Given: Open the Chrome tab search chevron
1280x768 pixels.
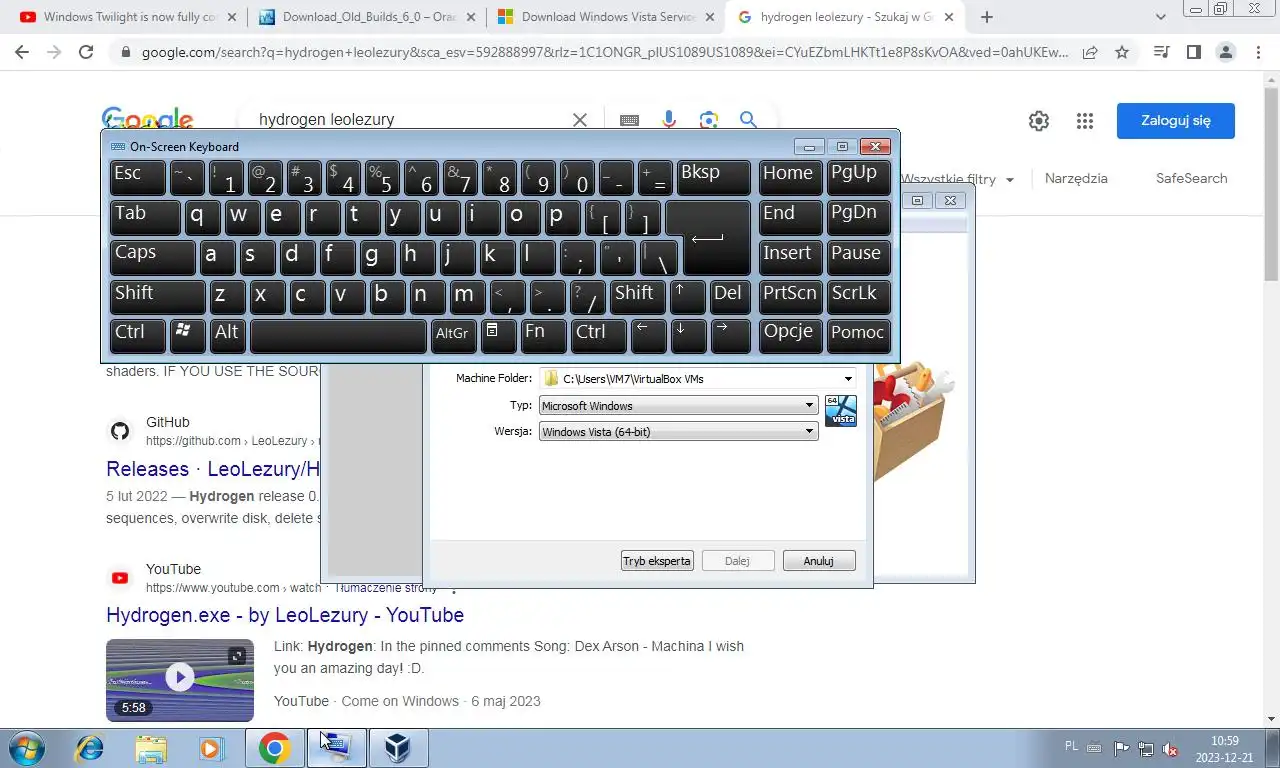Looking at the screenshot, I should point(1160,17).
